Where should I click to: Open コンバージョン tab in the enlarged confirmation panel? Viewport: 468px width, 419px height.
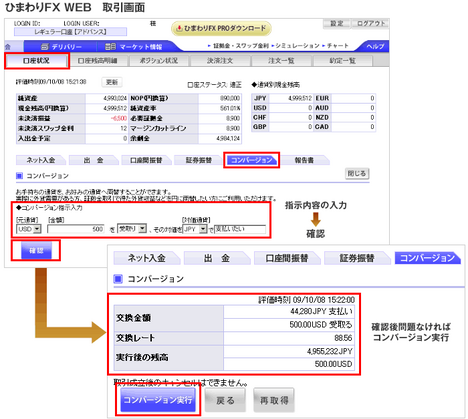point(427,258)
